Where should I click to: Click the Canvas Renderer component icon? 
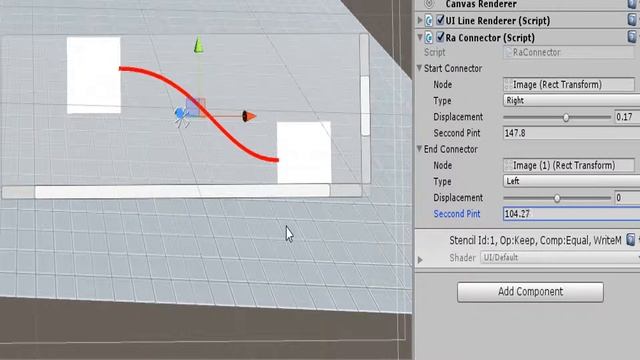click(429, 4)
